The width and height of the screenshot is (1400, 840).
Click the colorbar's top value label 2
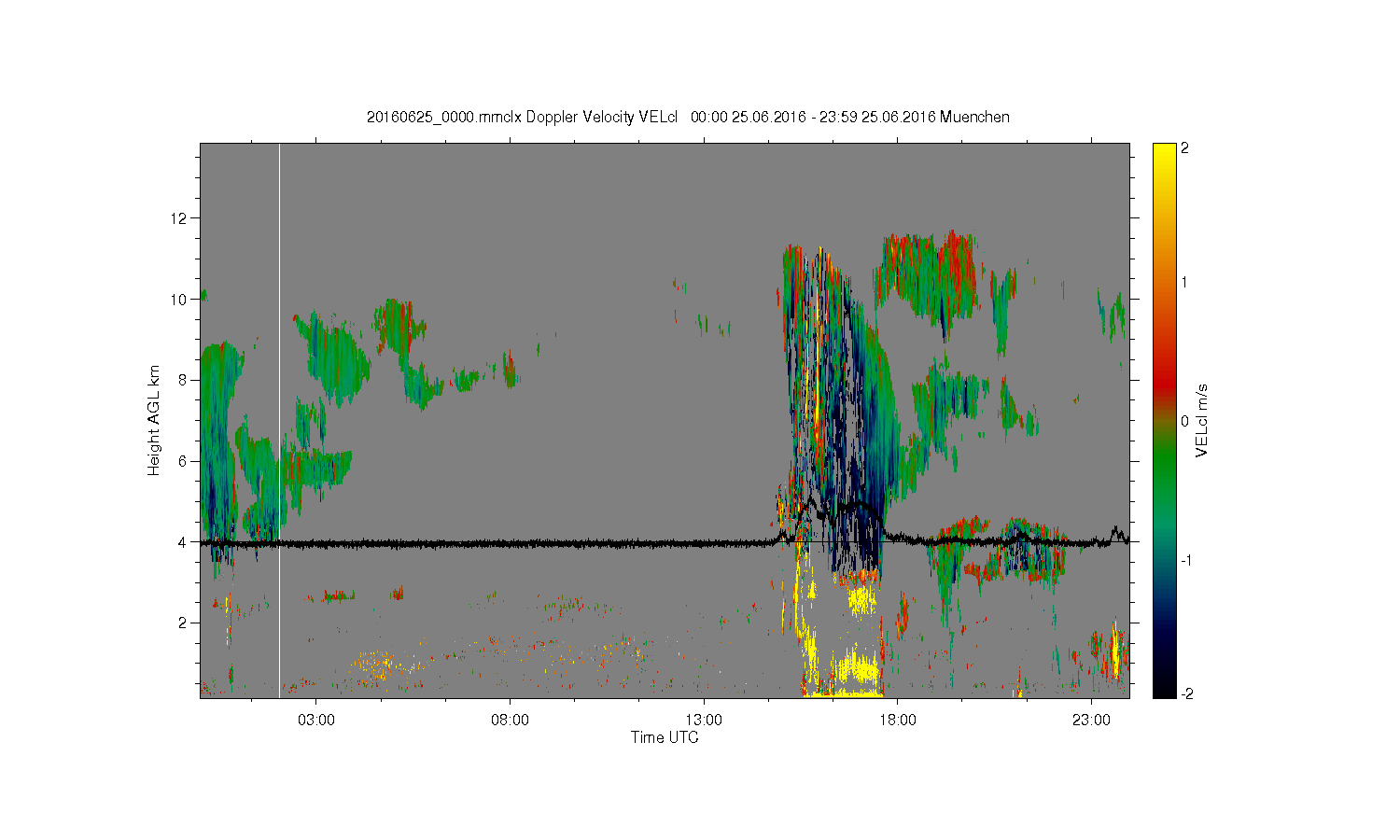pos(1185,148)
